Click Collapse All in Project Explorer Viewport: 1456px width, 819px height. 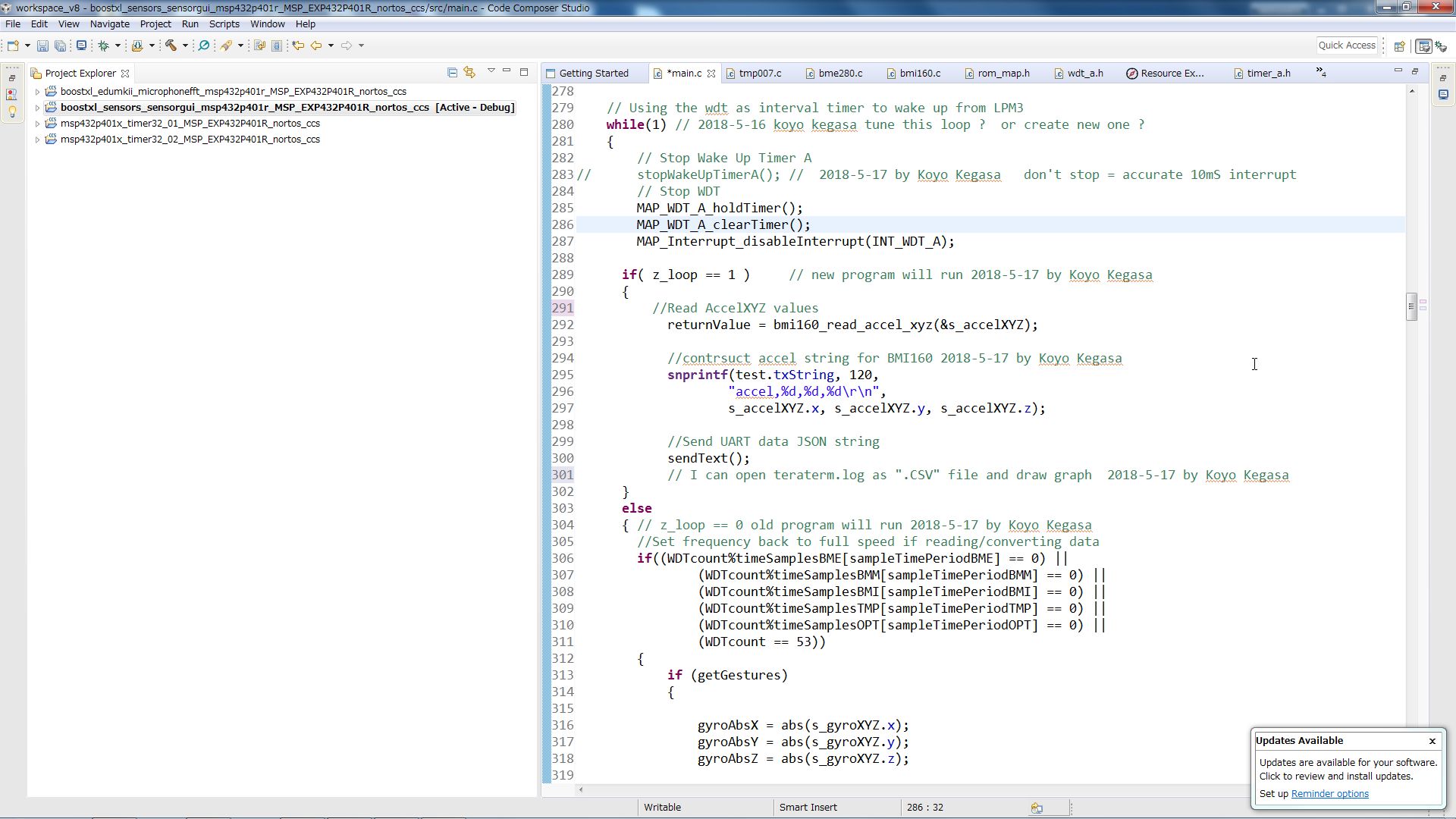pos(452,73)
